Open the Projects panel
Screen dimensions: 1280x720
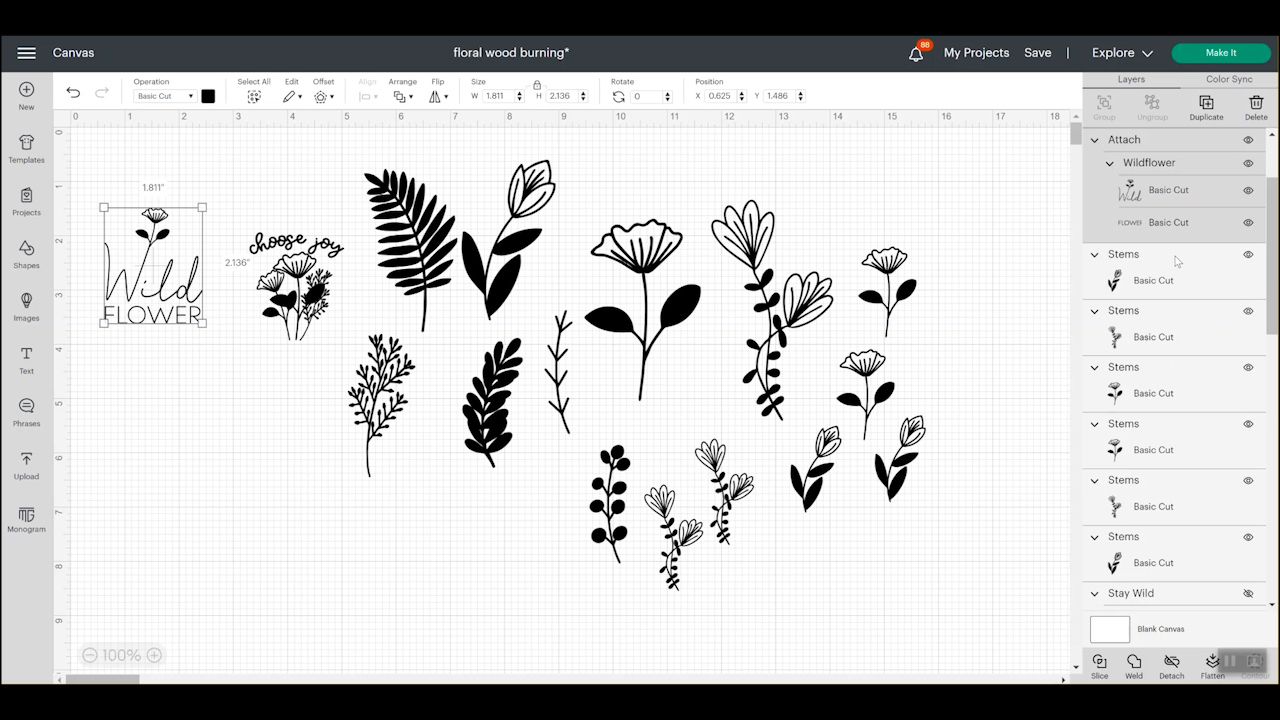click(x=26, y=201)
